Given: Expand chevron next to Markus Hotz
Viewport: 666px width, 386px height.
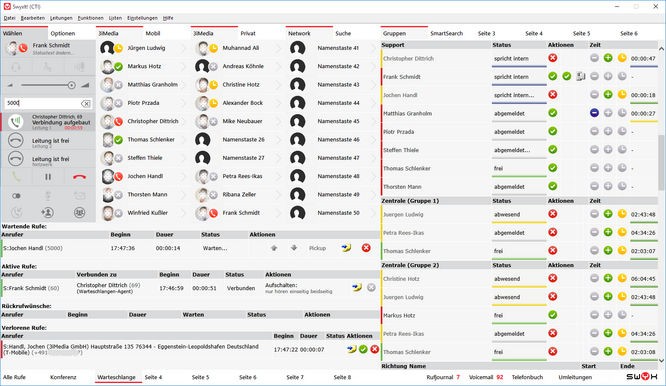Looking at the screenshot, I should click(183, 67).
